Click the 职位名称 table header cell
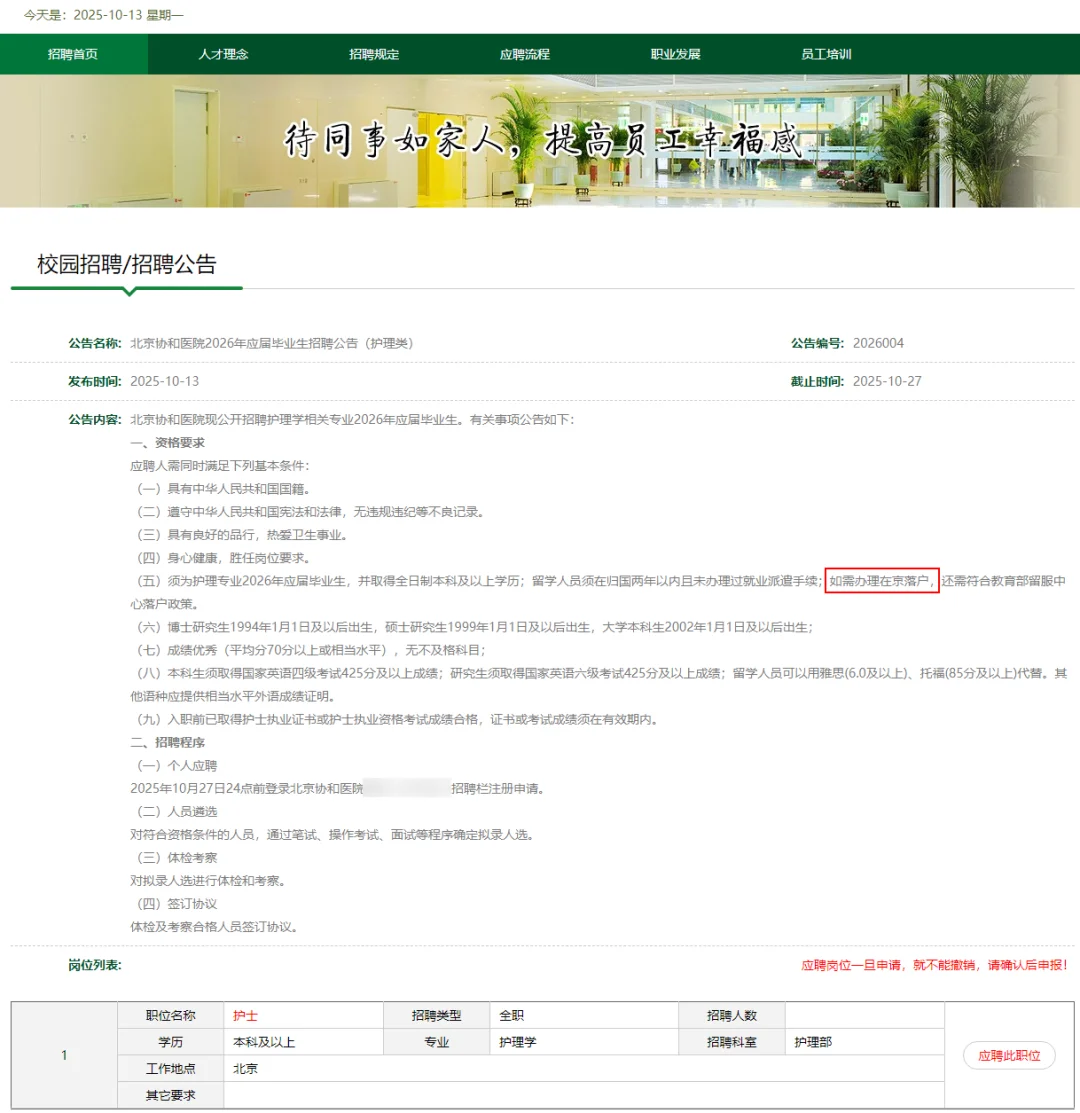 (x=170, y=1016)
